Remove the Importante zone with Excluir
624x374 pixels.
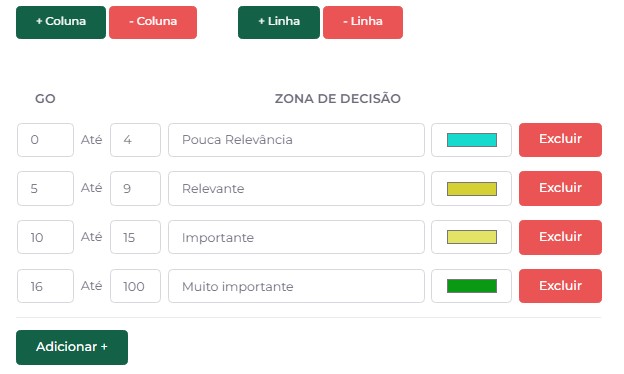tap(560, 237)
